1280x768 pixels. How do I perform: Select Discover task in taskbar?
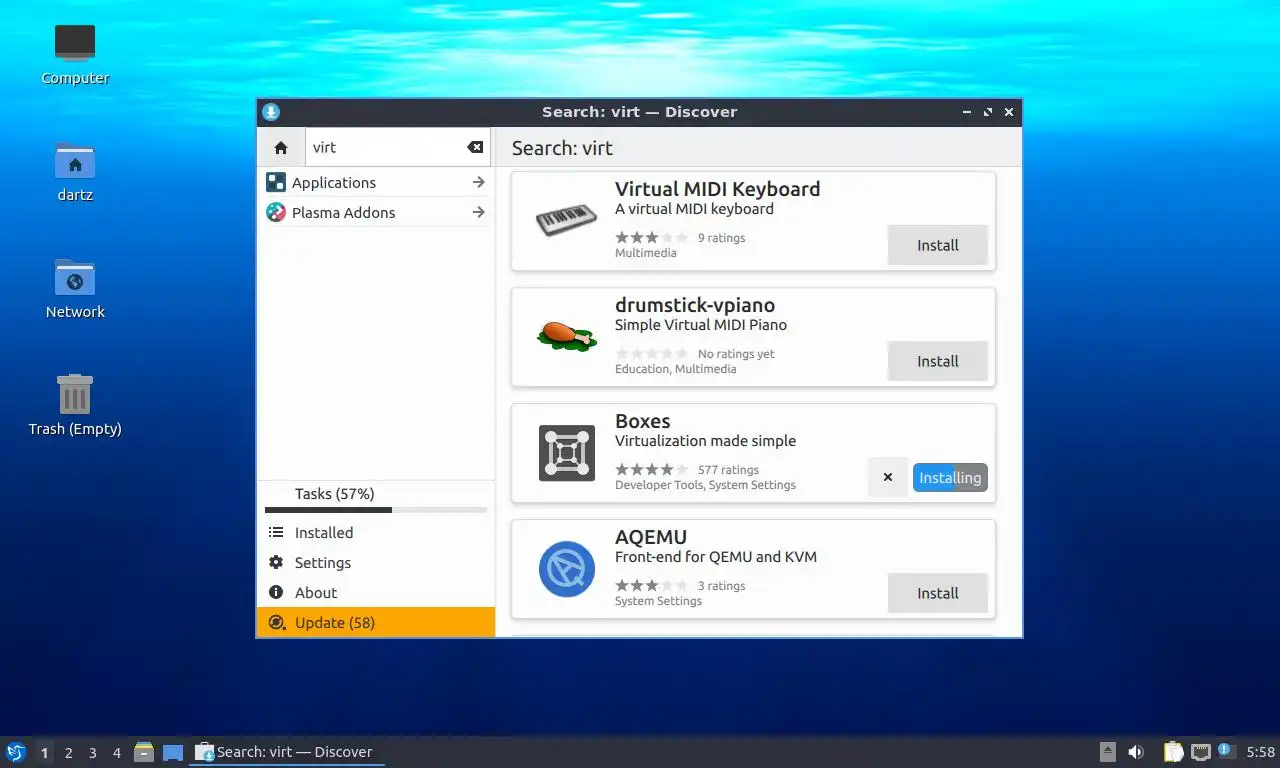point(287,752)
